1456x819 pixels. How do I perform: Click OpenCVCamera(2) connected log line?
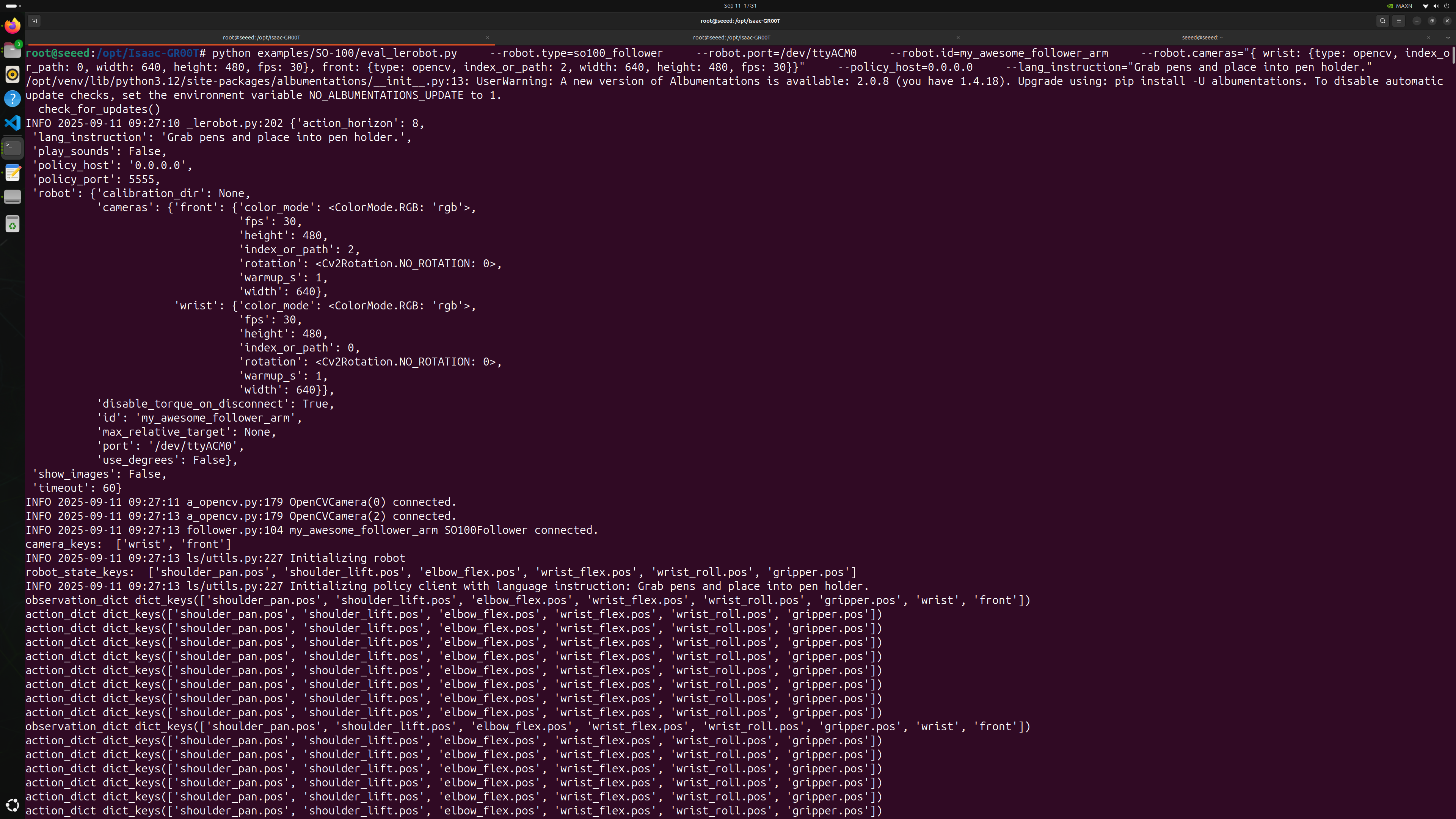coord(241,516)
